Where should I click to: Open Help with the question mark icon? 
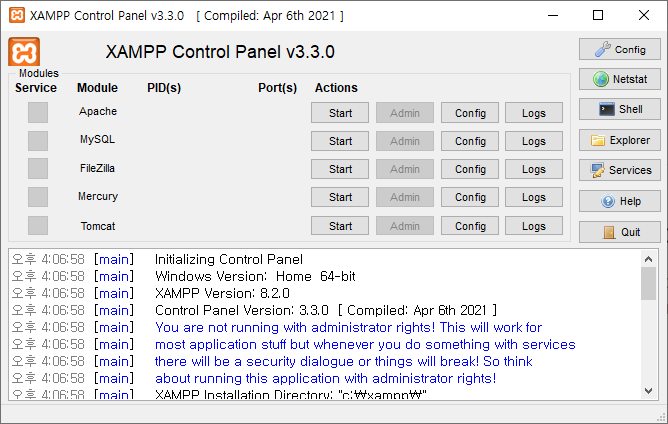tap(619, 201)
